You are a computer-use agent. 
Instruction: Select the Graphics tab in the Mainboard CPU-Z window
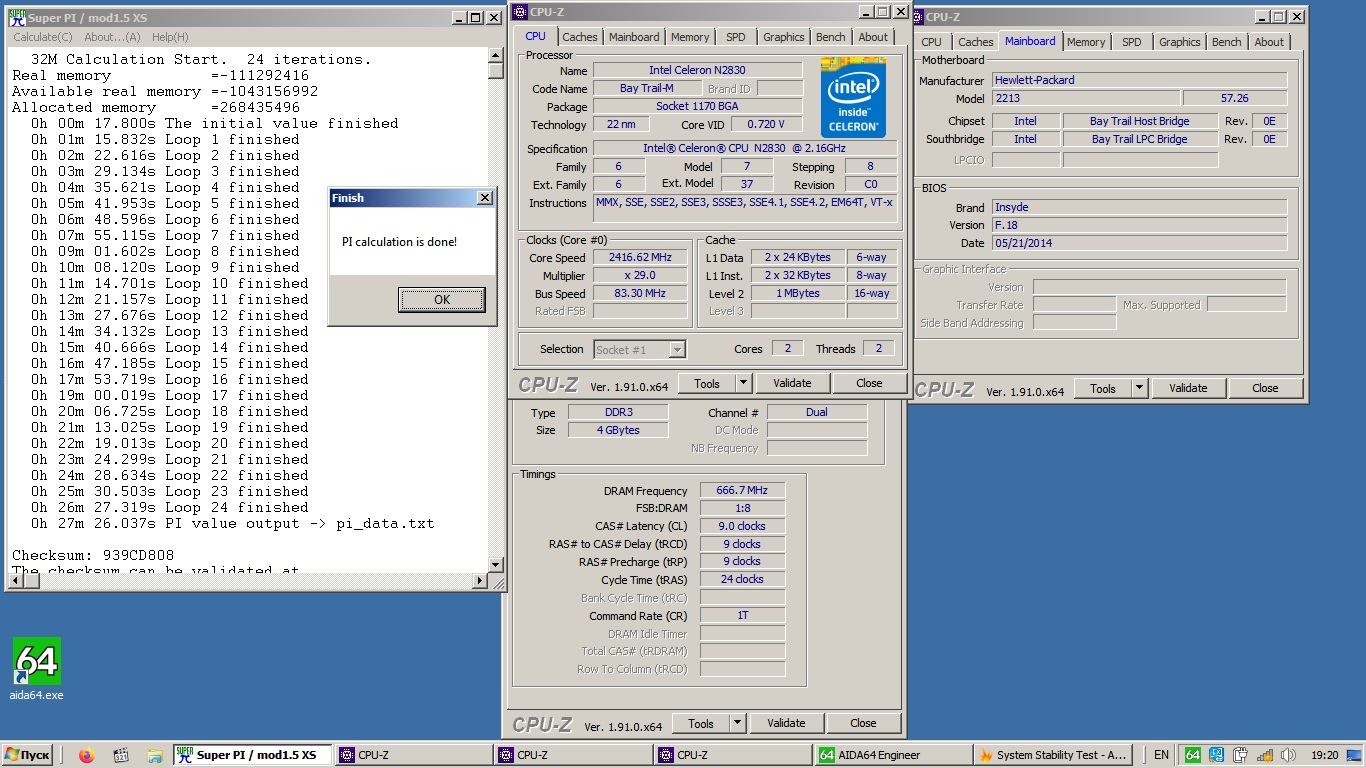coord(1180,42)
